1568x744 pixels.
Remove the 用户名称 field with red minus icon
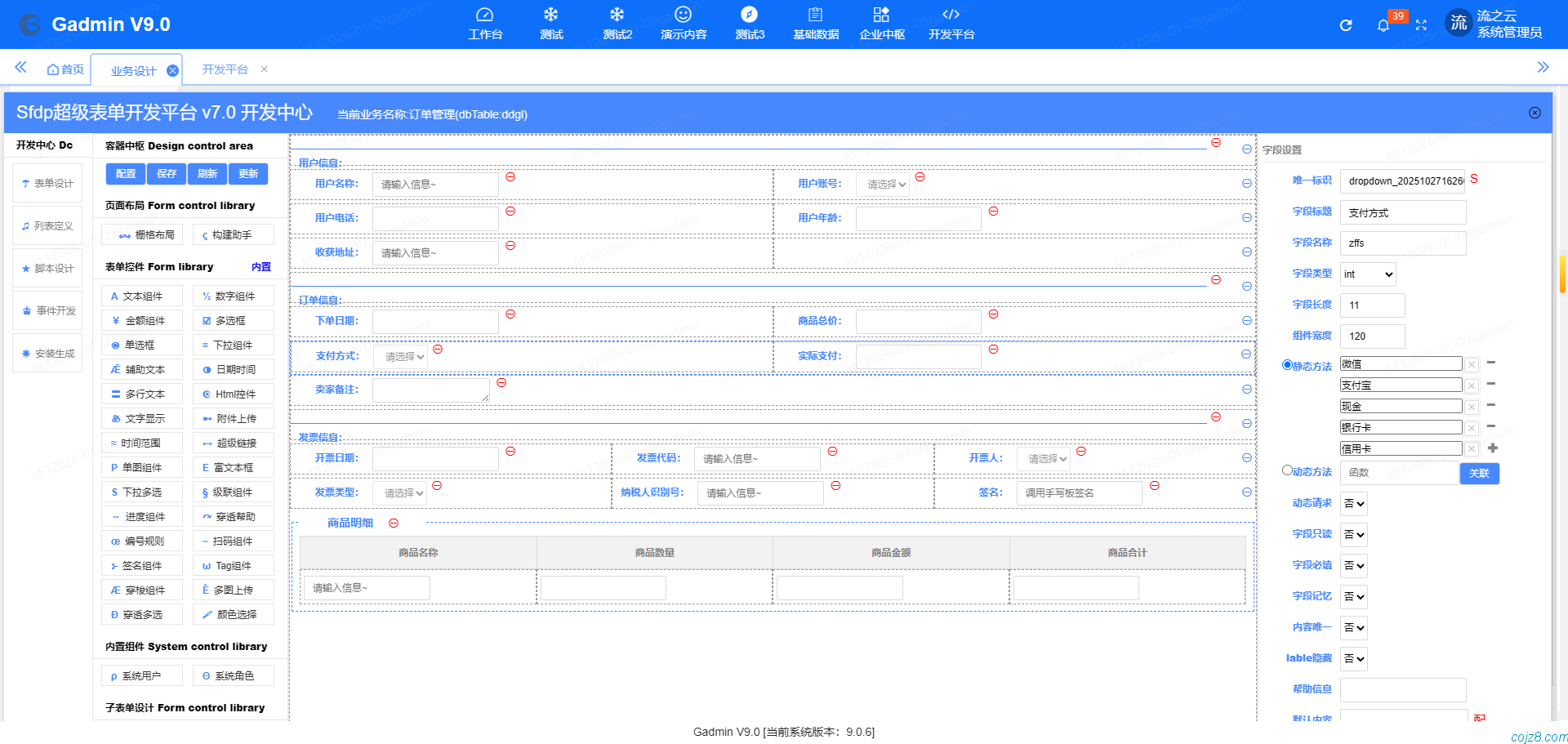pos(510,176)
